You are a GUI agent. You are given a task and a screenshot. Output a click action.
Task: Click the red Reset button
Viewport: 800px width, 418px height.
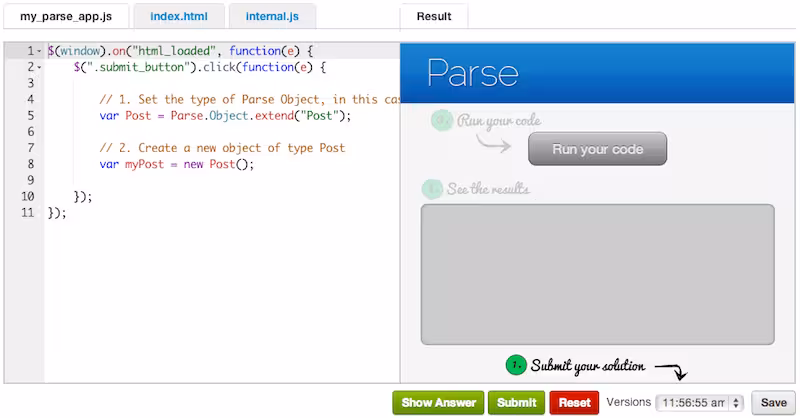tap(574, 403)
